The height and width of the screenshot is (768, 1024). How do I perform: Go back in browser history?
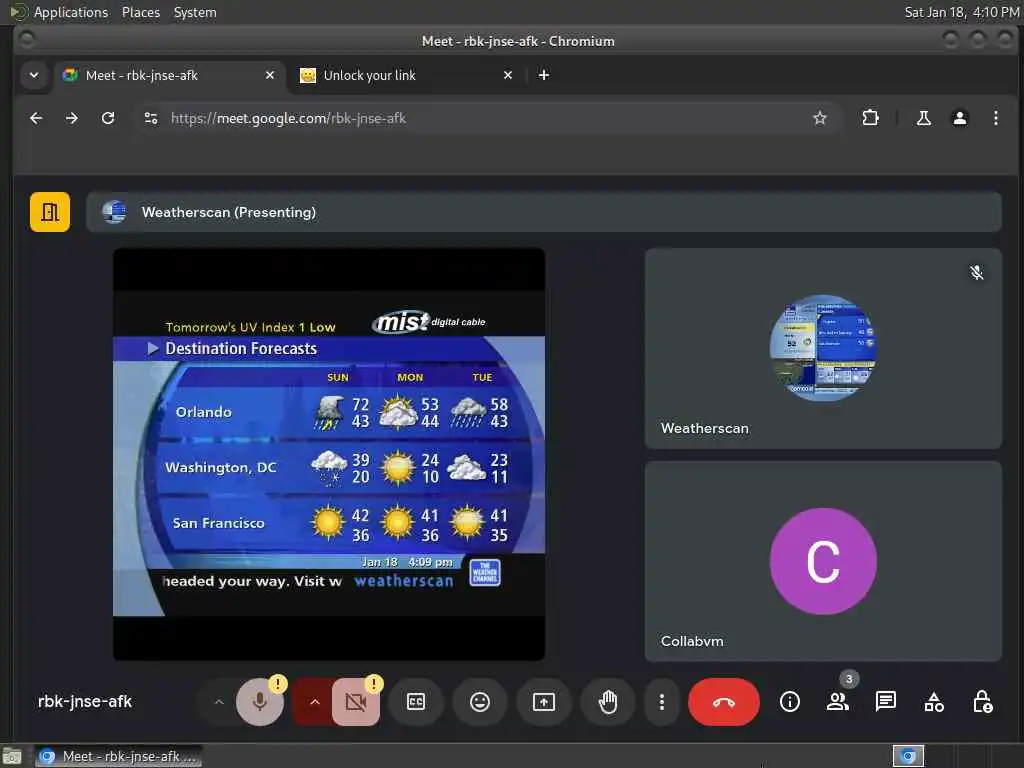pos(37,118)
